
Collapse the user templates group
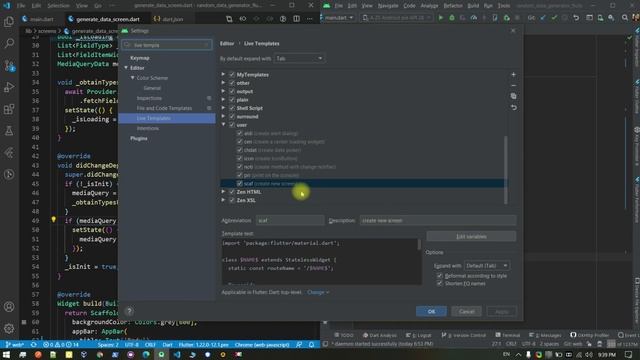point(223,124)
